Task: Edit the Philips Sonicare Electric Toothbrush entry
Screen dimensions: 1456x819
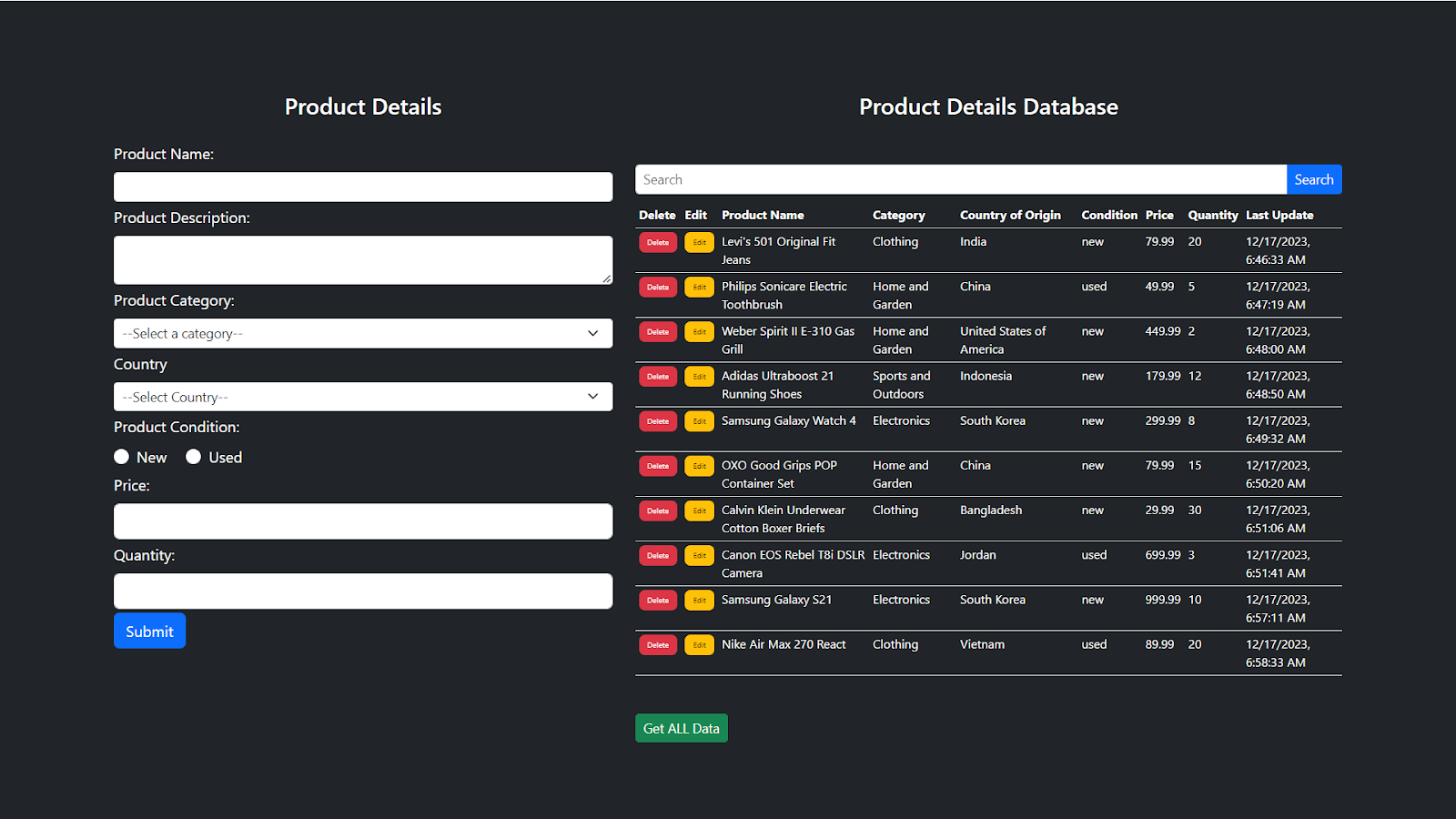Action: point(699,287)
